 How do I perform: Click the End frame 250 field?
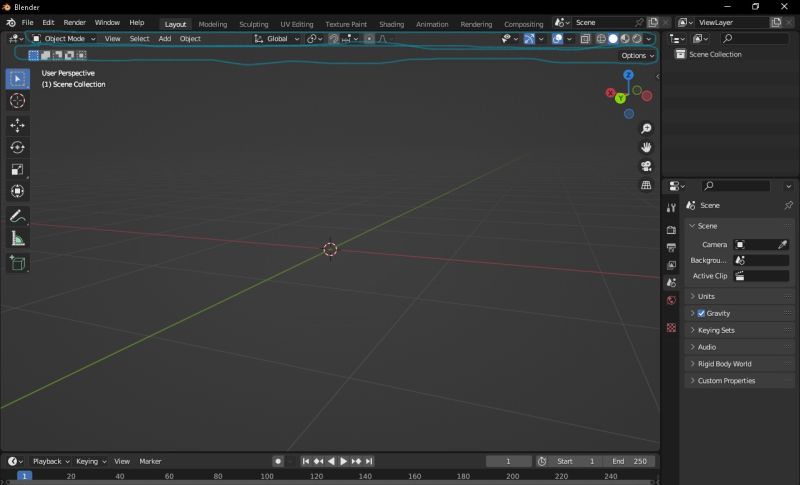click(629, 462)
